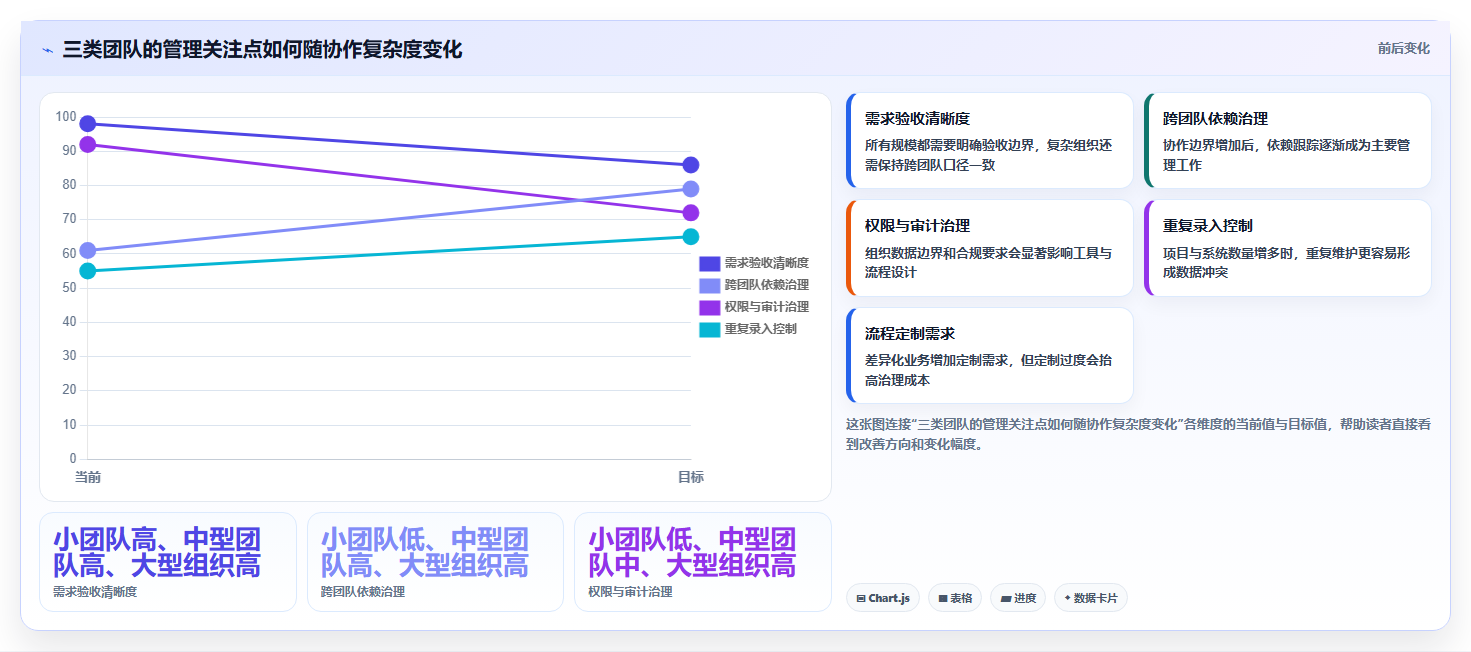The height and width of the screenshot is (652, 1471).
Task: Click the 权限与审计治理 caption under the third stat
Action: (630, 592)
